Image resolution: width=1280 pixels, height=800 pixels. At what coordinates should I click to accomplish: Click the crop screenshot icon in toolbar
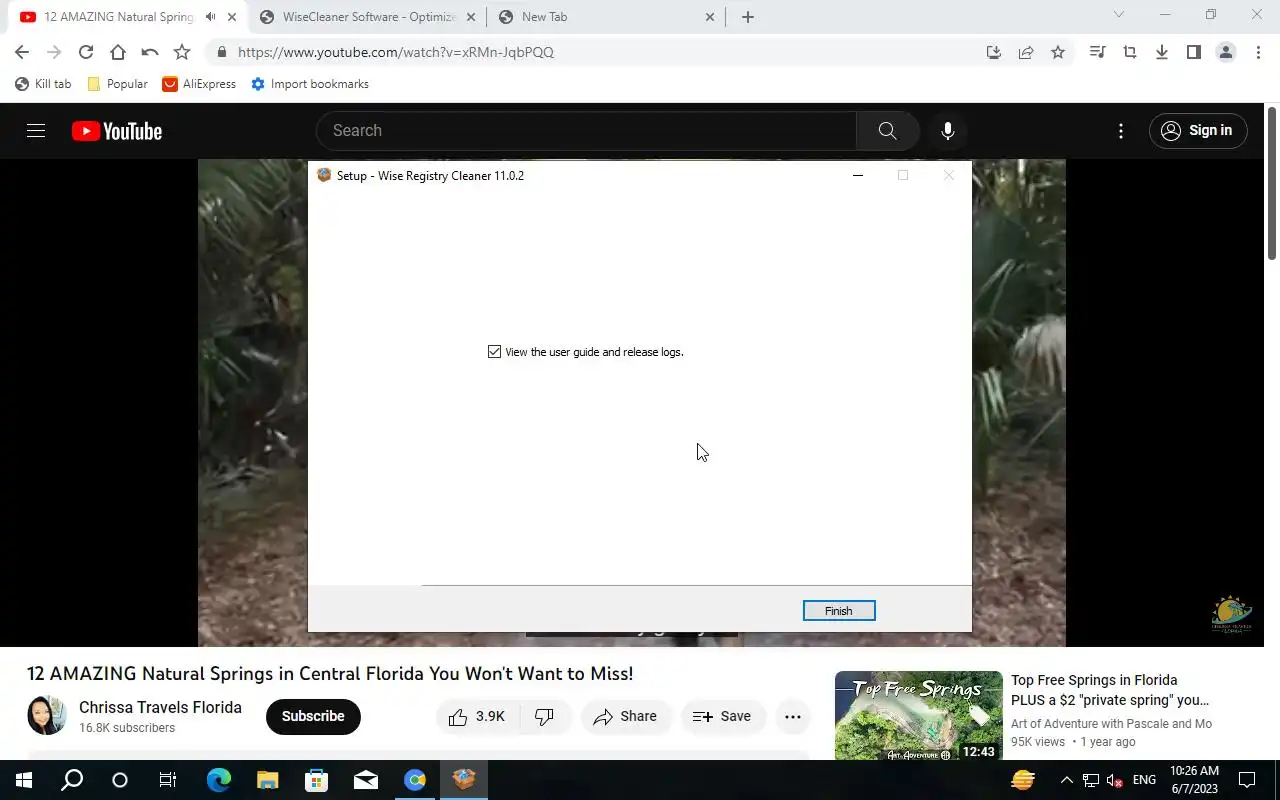(x=1130, y=52)
